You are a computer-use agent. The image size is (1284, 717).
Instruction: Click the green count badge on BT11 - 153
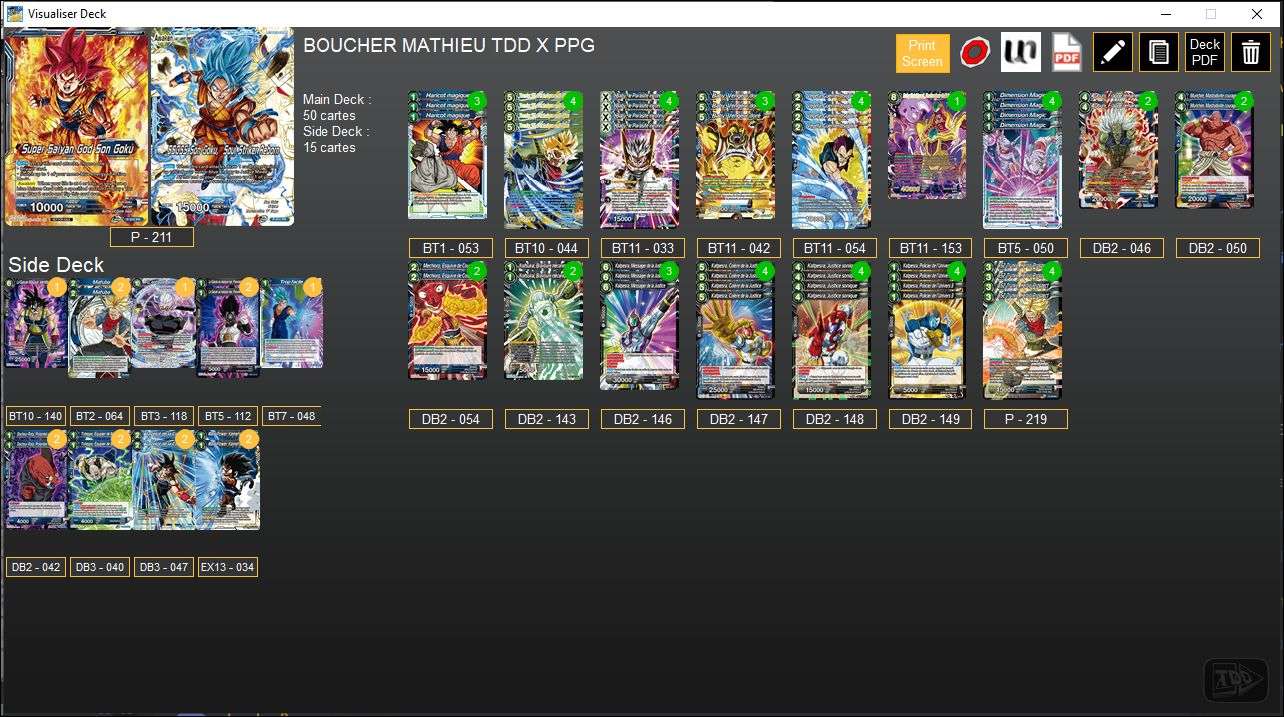coord(955,100)
